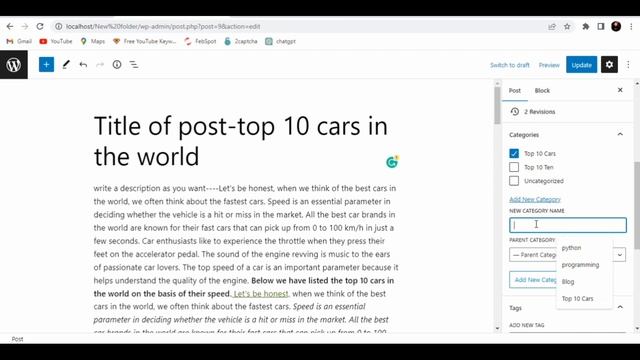Open the block inserter plus button
The width and height of the screenshot is (640, 360).
tap(46, 64)
